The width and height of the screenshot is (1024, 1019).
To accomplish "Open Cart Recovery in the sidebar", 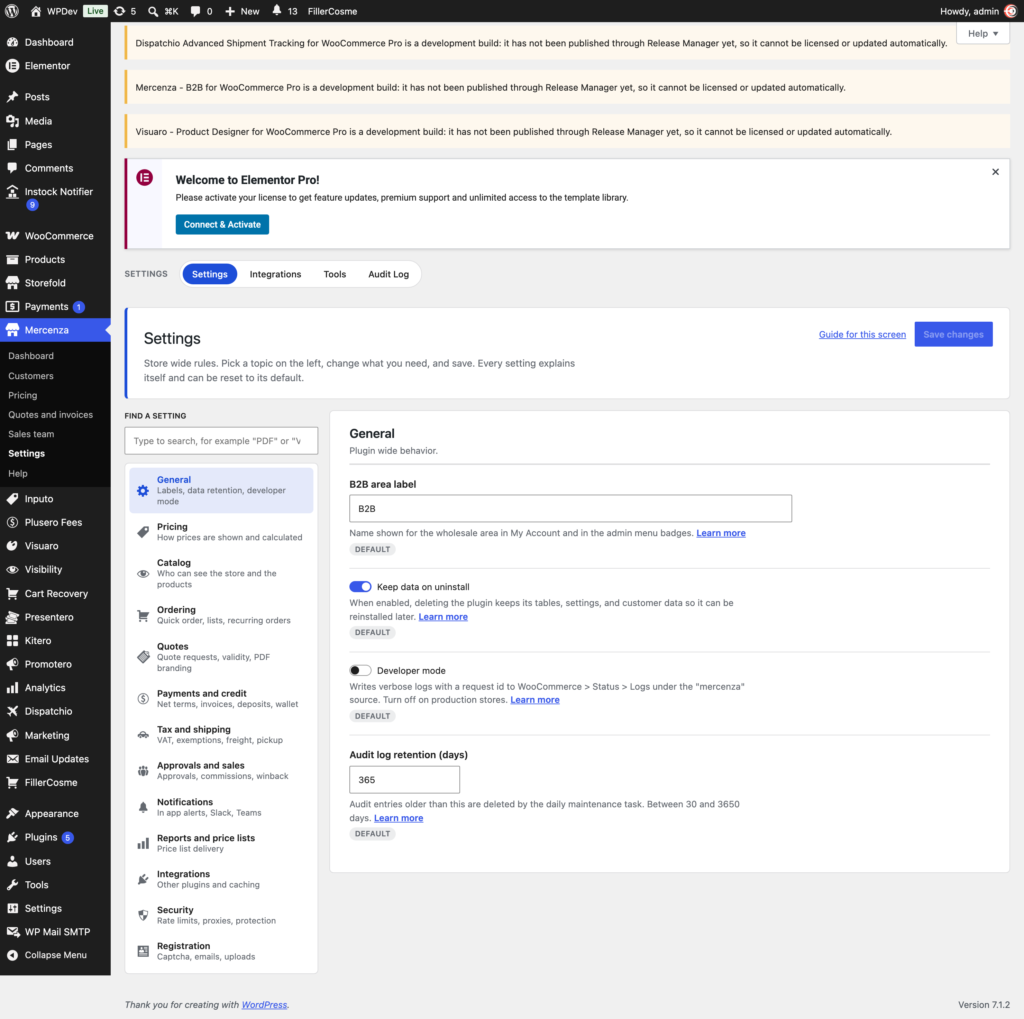I will tap(56, 594).
